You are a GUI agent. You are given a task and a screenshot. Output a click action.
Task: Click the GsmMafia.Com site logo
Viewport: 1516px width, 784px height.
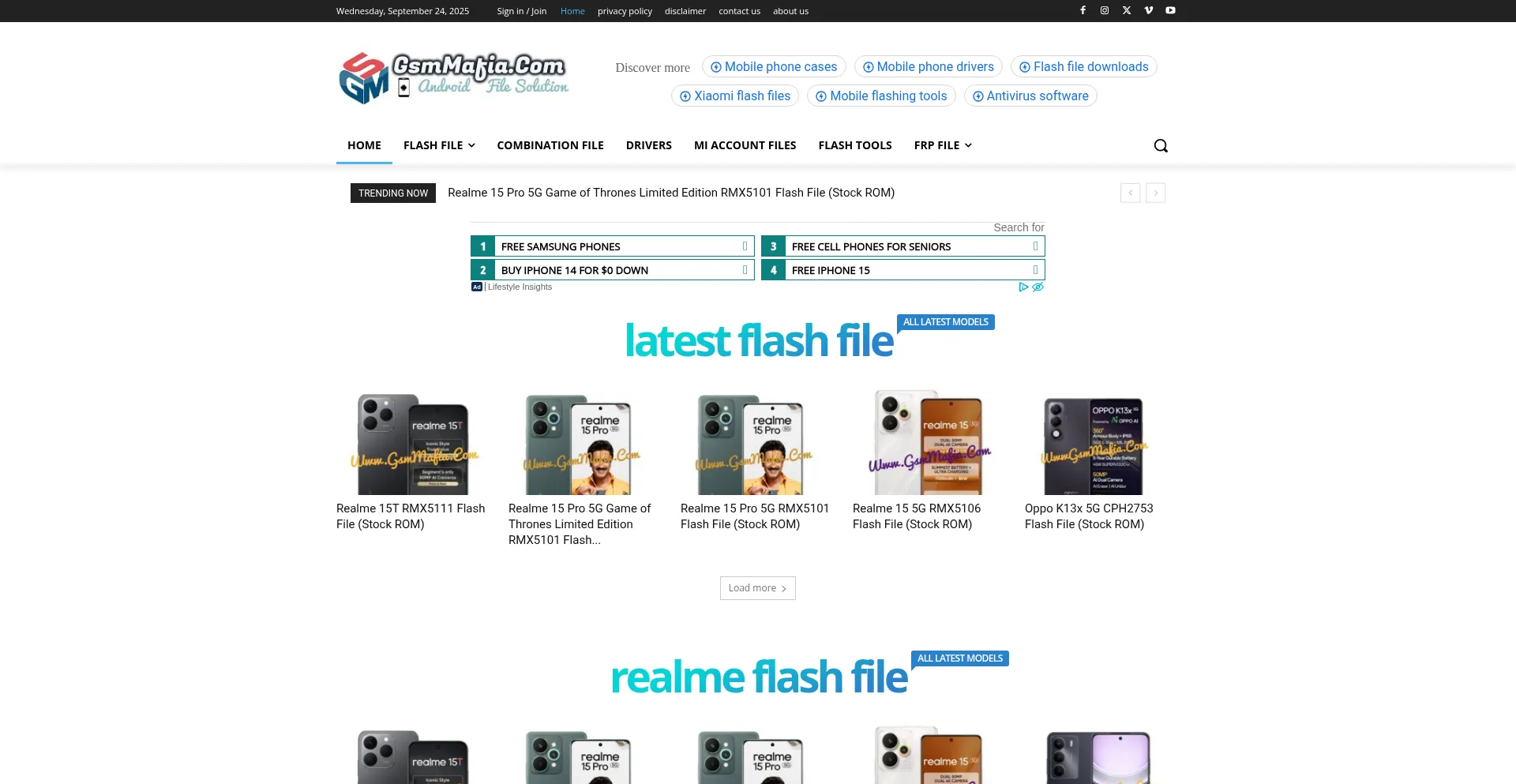pos(454,78)
